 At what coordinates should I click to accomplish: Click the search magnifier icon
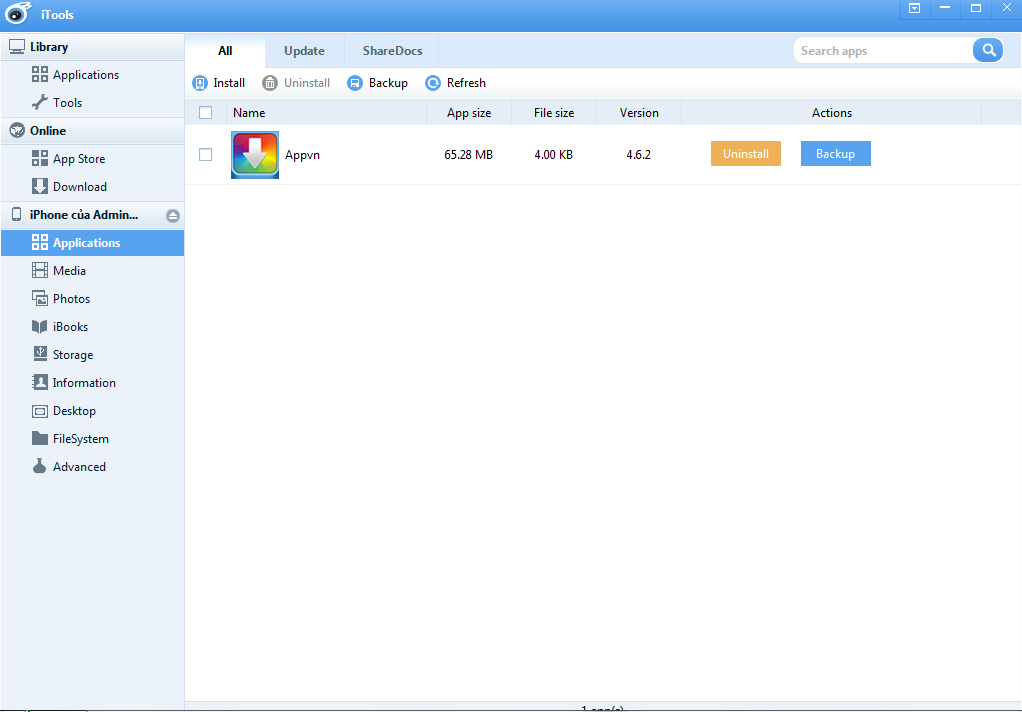(988, 50)
